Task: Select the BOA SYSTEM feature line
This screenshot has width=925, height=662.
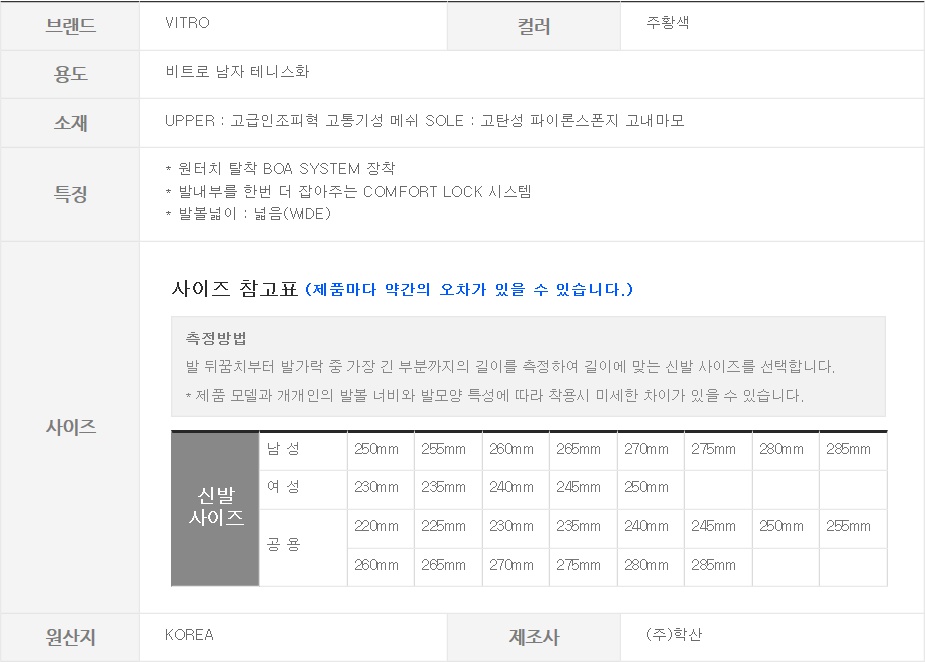Action: tap(280, 169)
